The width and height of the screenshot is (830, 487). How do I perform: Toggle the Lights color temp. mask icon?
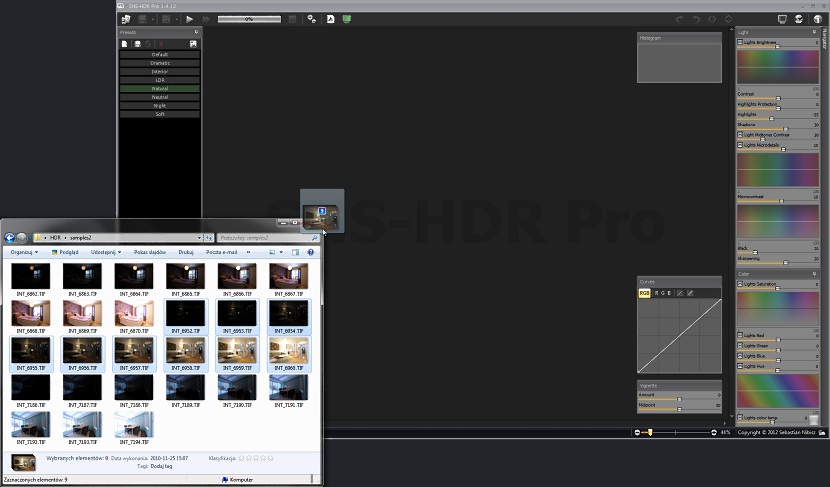coord(740,418)
